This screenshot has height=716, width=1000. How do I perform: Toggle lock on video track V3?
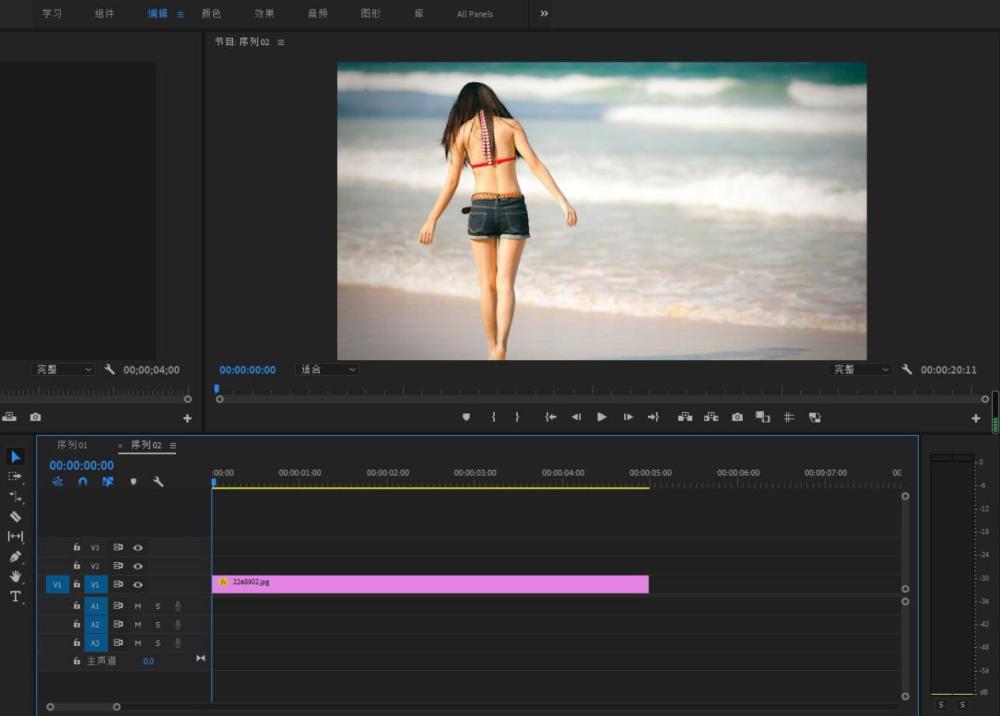(77, 548)
